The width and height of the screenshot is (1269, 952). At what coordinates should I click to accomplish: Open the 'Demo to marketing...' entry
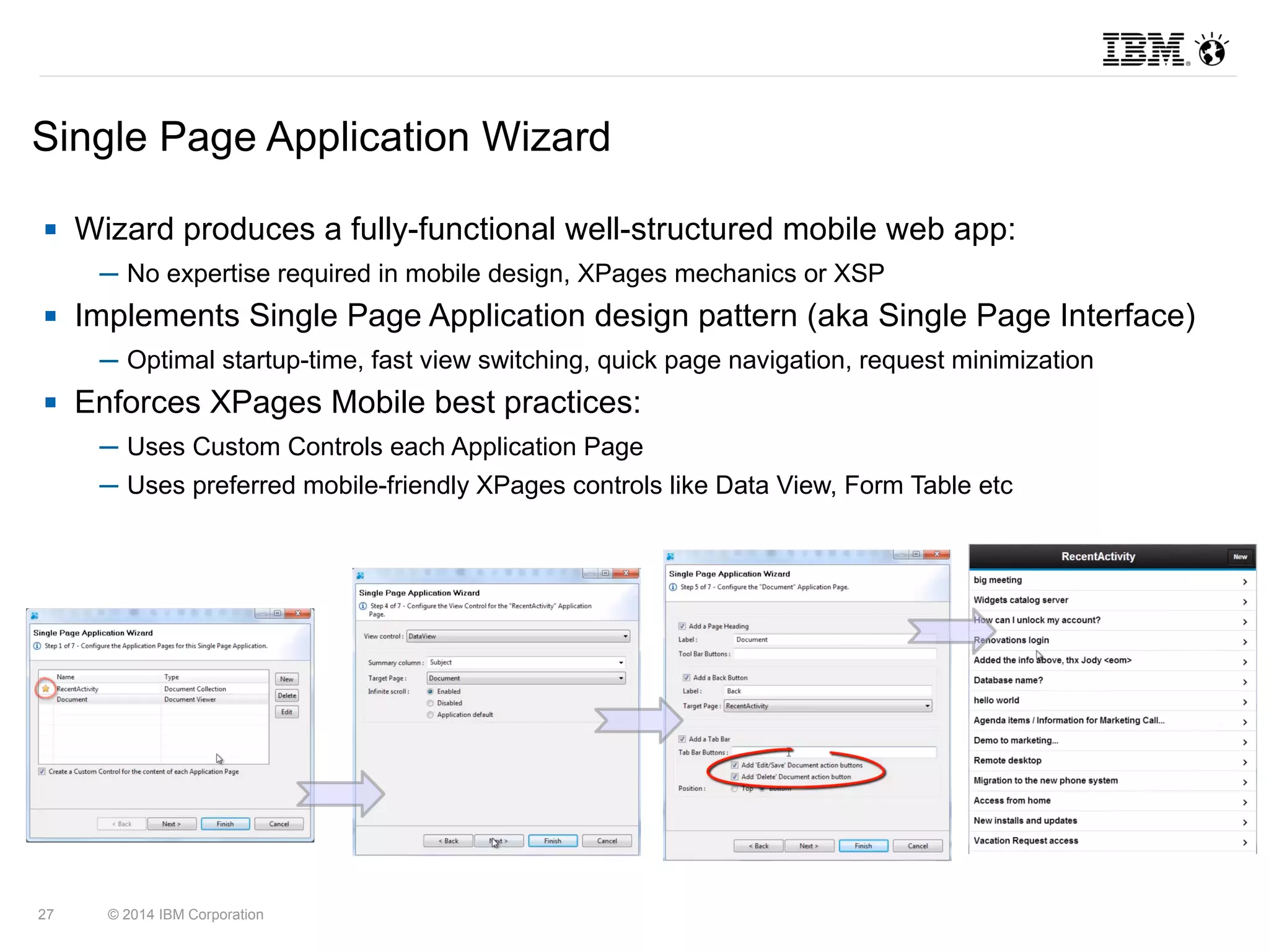1112,740
